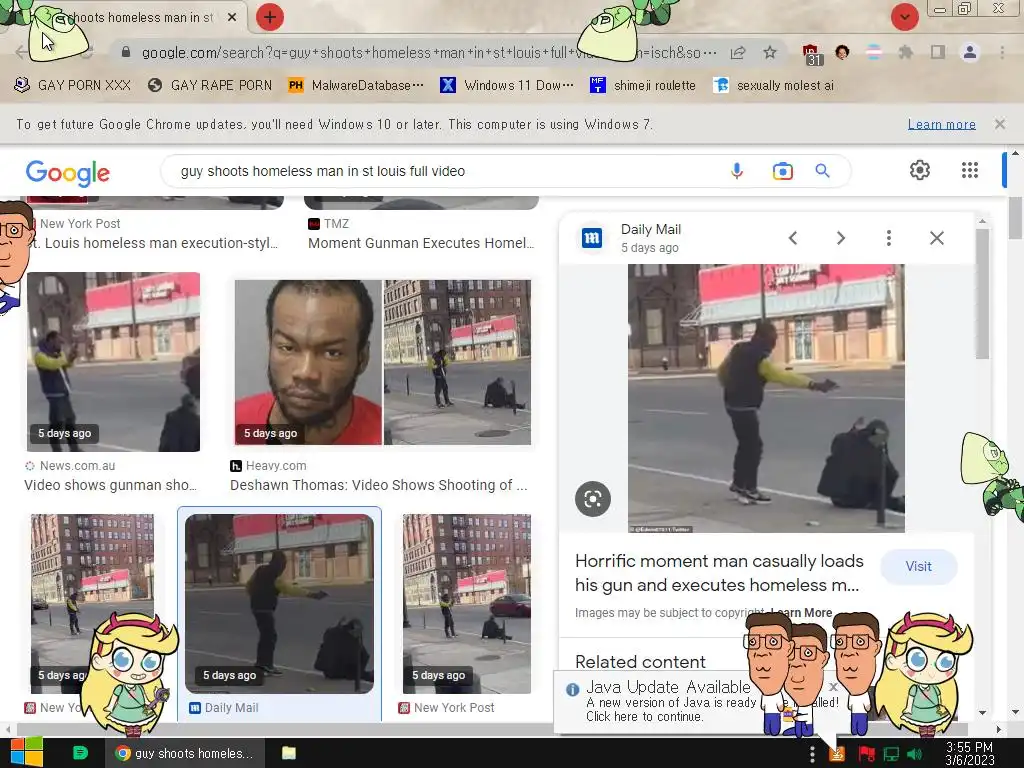Switch to Chrome taskbar button
This screenshot has height=768, width=1024.
click(x=185, y=753)
